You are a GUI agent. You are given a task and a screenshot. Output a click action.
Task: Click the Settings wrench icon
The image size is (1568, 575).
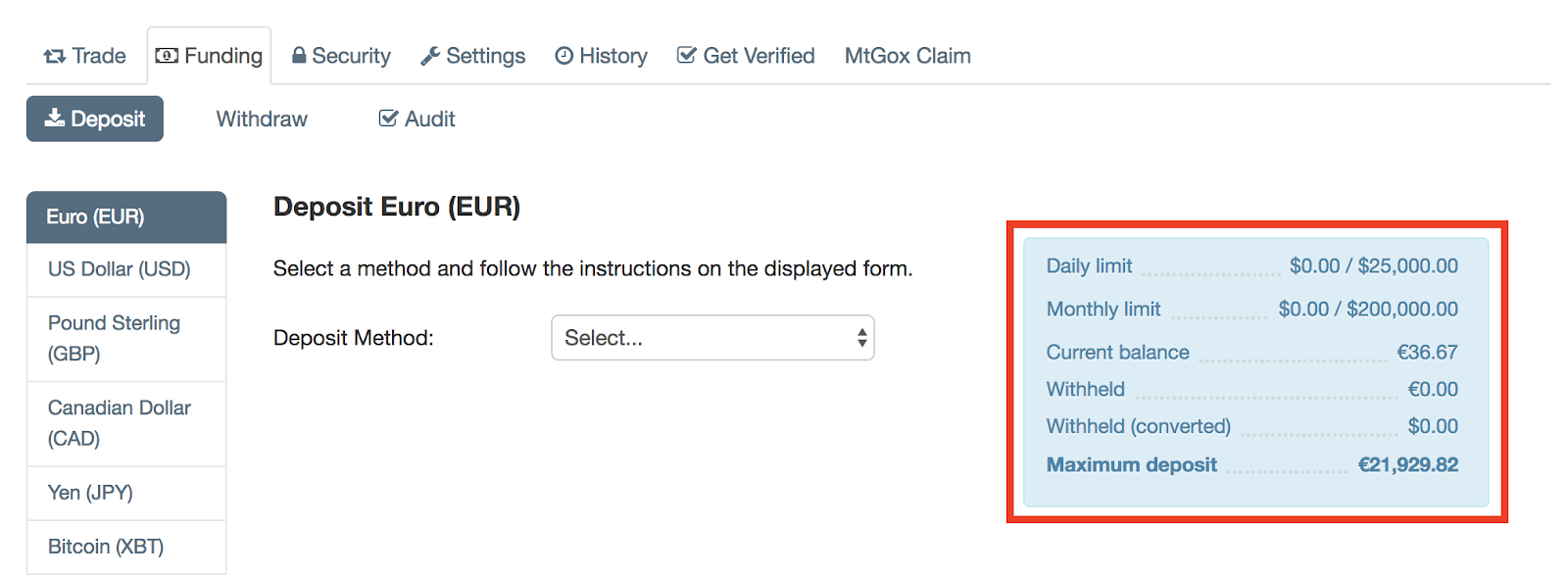pyautogui.click(x=429, y=56)
